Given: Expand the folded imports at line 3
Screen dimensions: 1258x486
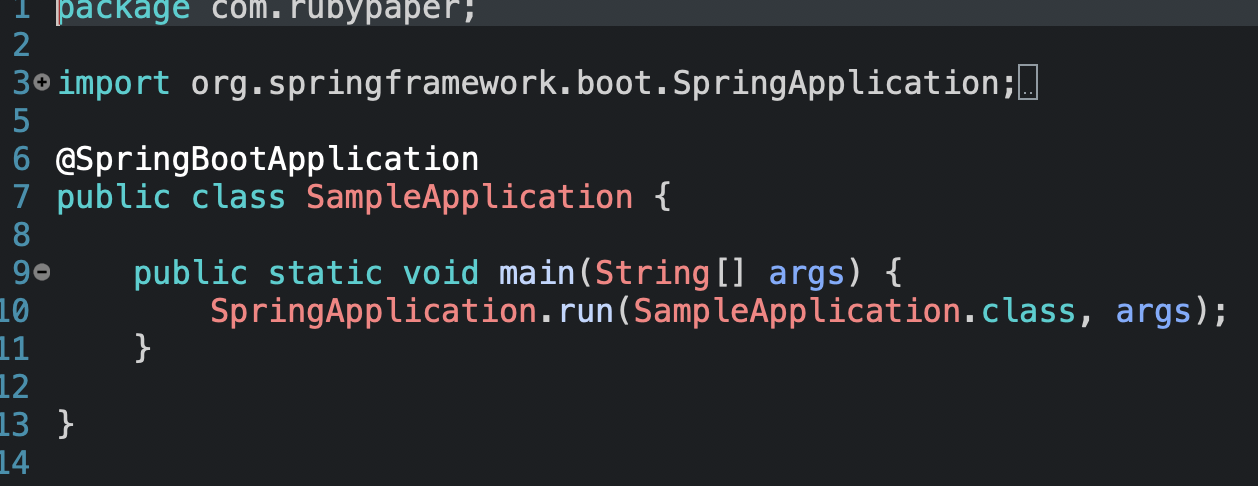Looking at the screenshot, I should tap(41, 82).
